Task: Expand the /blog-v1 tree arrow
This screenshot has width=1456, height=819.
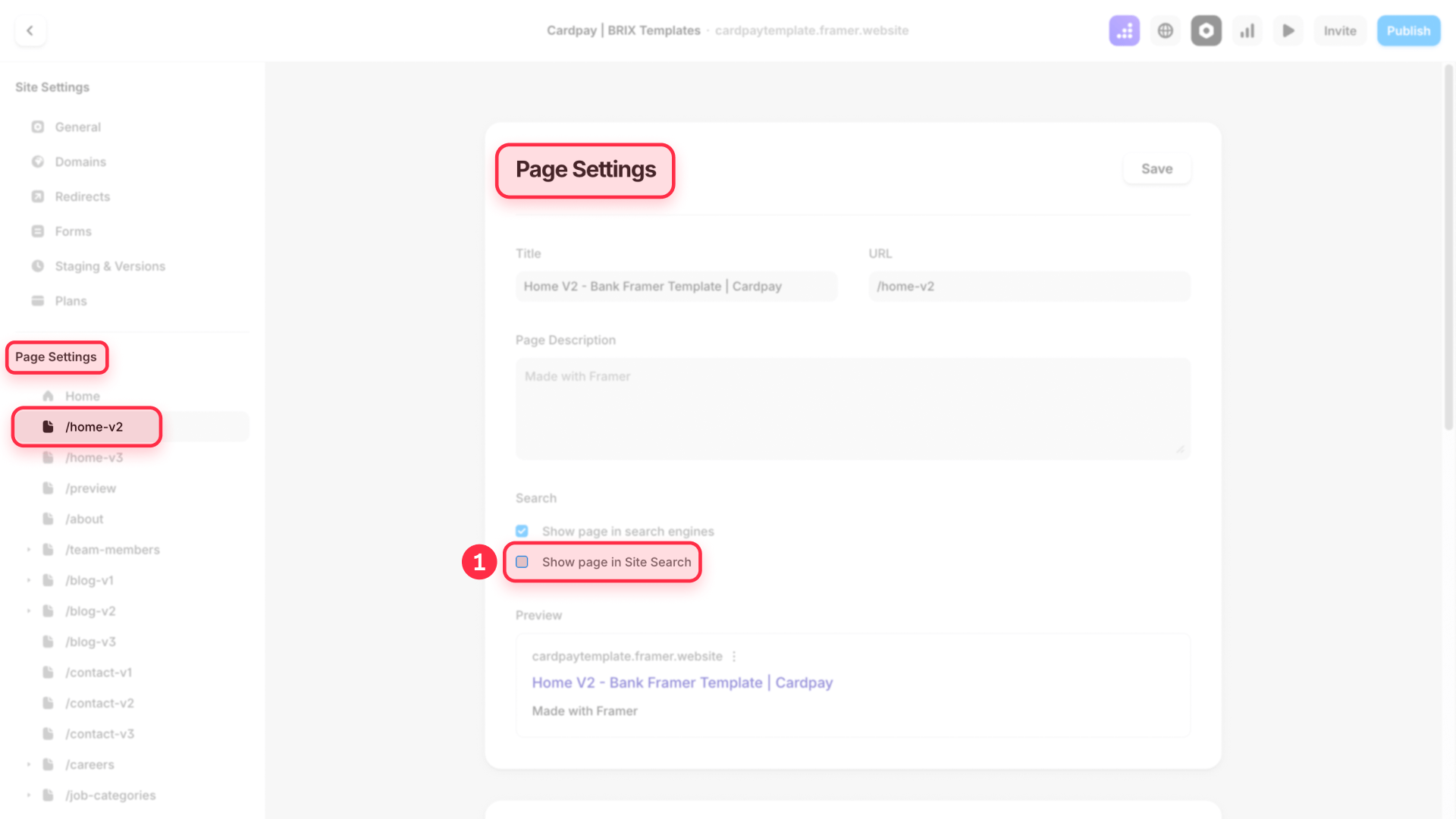Action: pyautogui.click(x=29, y=580)
